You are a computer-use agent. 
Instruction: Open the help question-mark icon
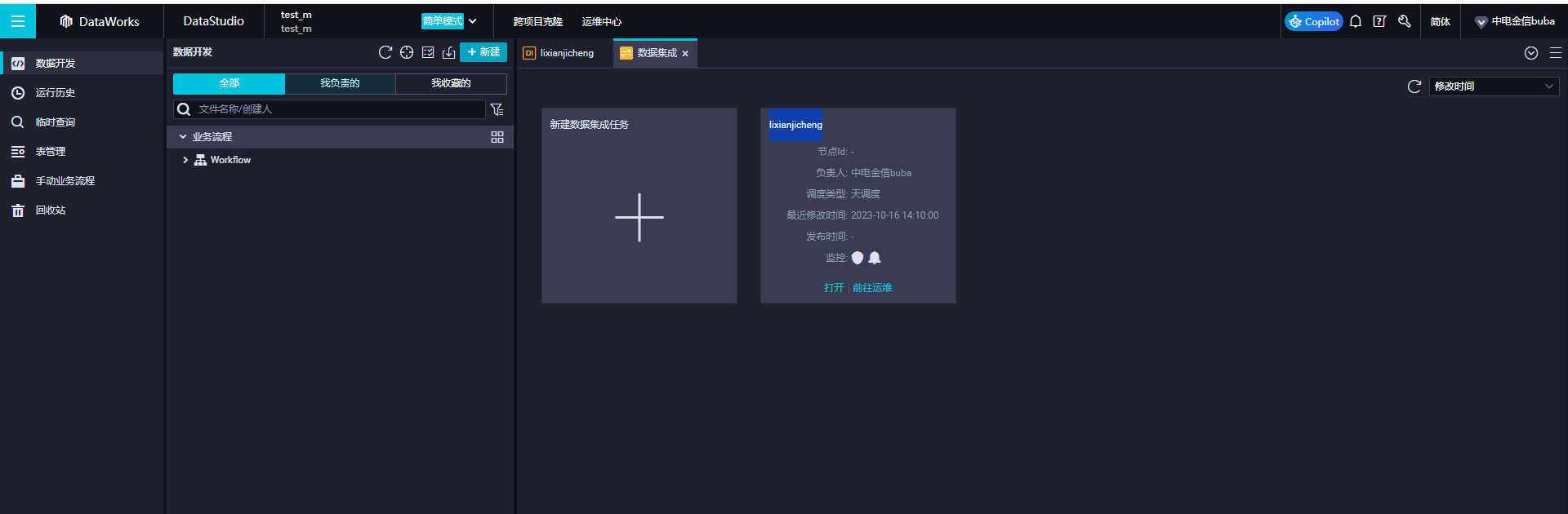pyautogui.click(x=1379, y=21)
